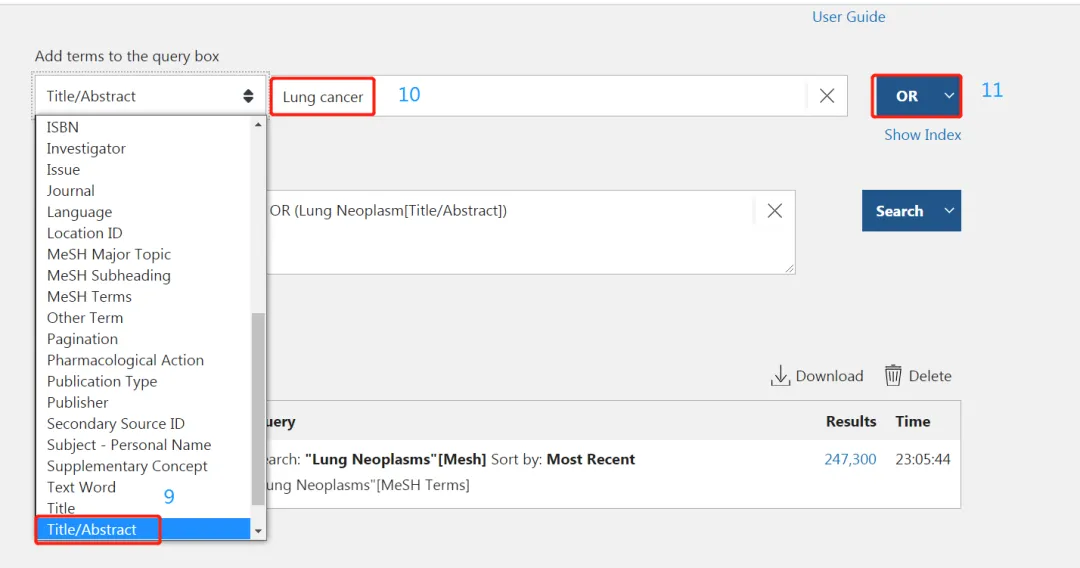Select Subject - Personal Name option
Image resolution: width=1080 pixels, height=568 pixels.
pos(144,445)
